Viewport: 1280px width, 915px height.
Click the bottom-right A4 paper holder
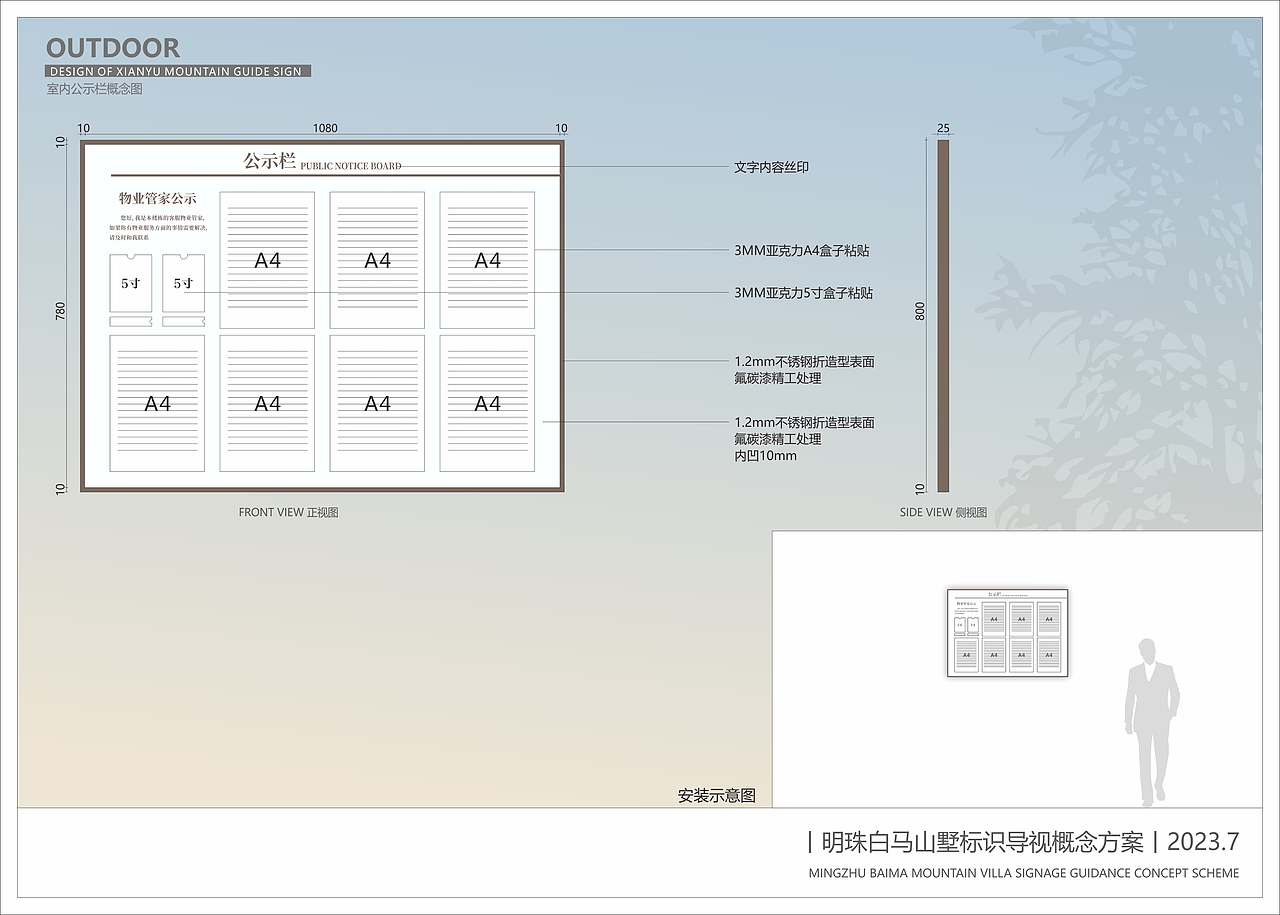click(489, 402)
